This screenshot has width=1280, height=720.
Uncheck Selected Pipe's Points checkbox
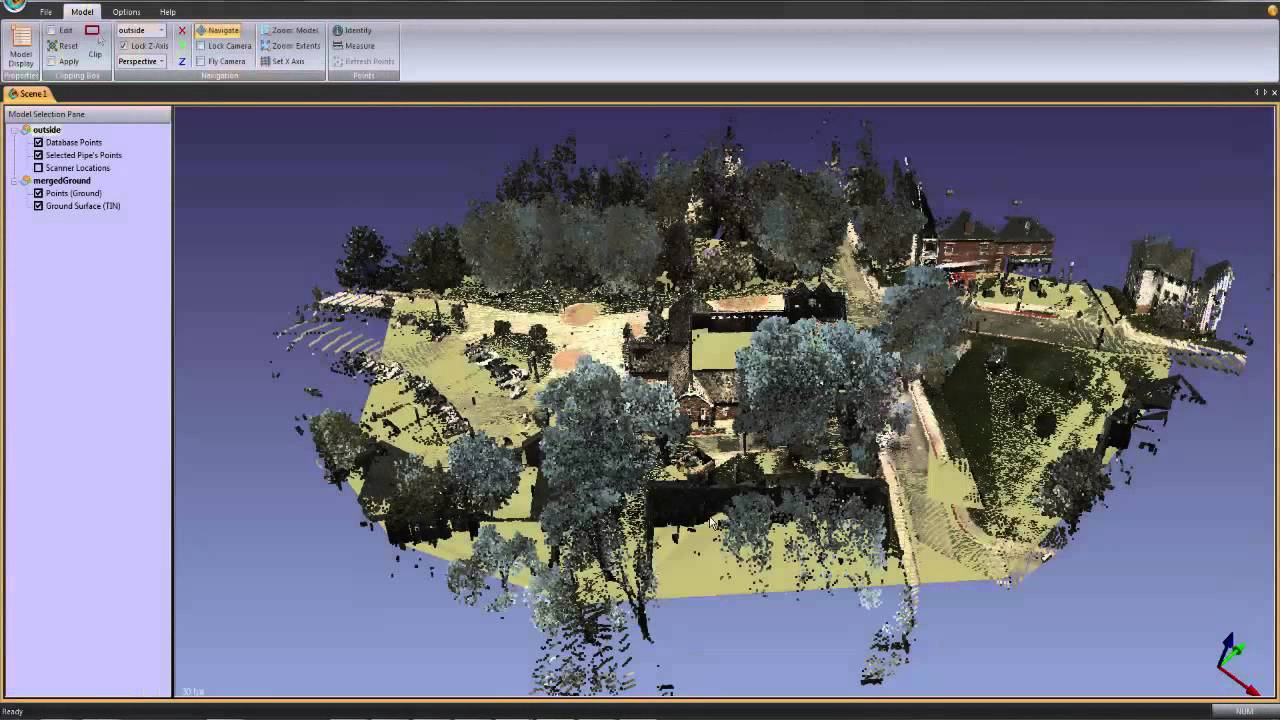38,155
